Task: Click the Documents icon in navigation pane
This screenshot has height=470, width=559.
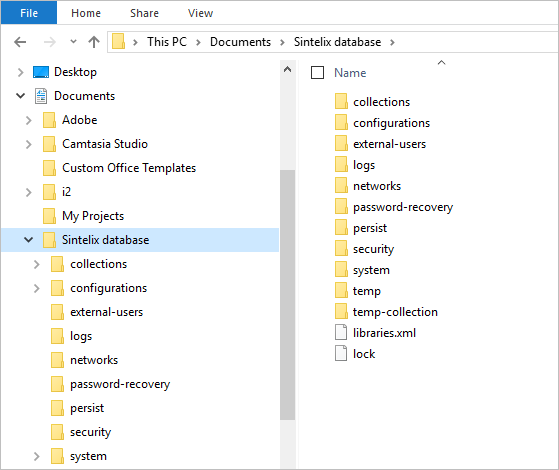Action: coord(41,96)
